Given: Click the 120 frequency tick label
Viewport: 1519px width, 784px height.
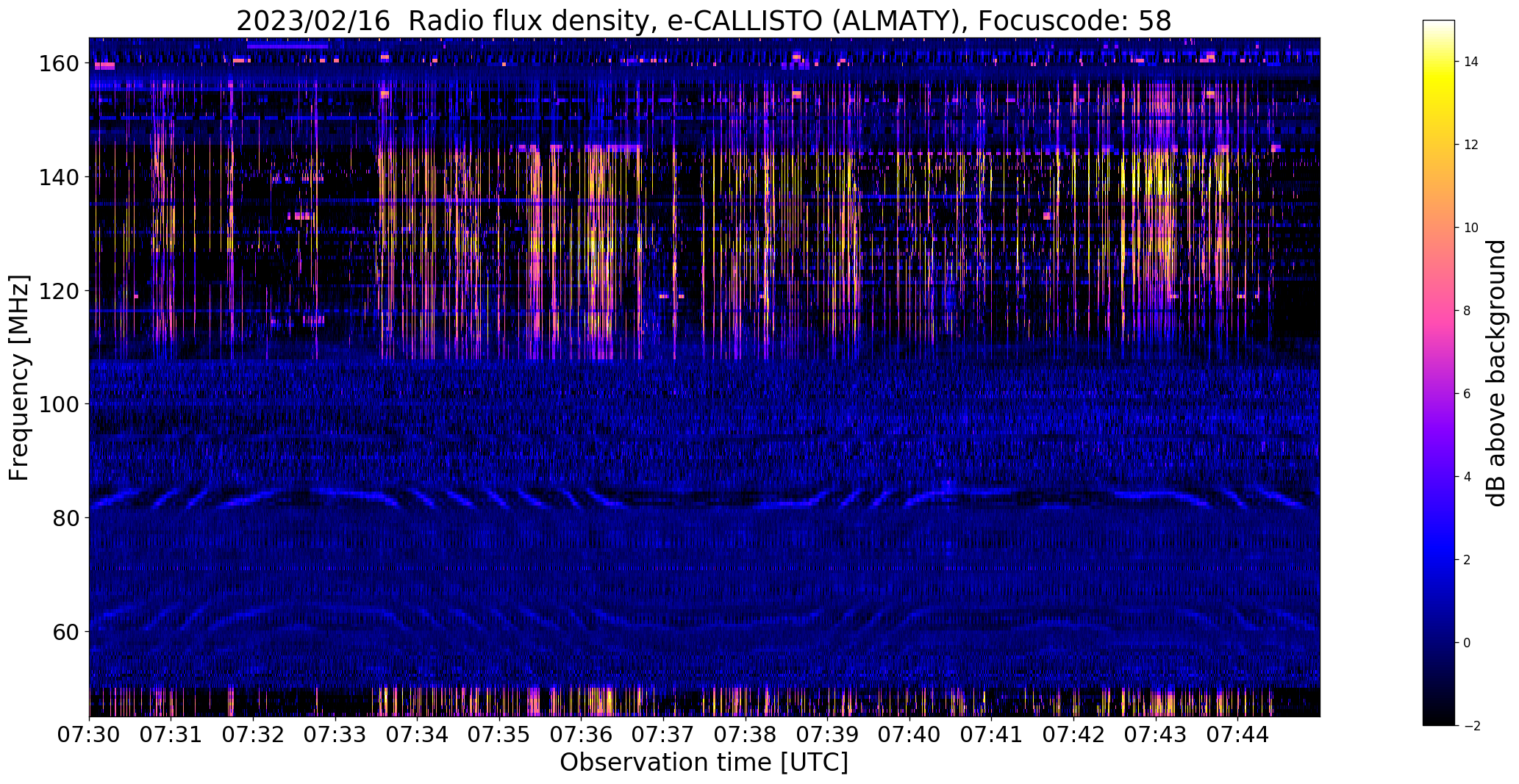Looking at the screenshot, I should coord(58,291).
